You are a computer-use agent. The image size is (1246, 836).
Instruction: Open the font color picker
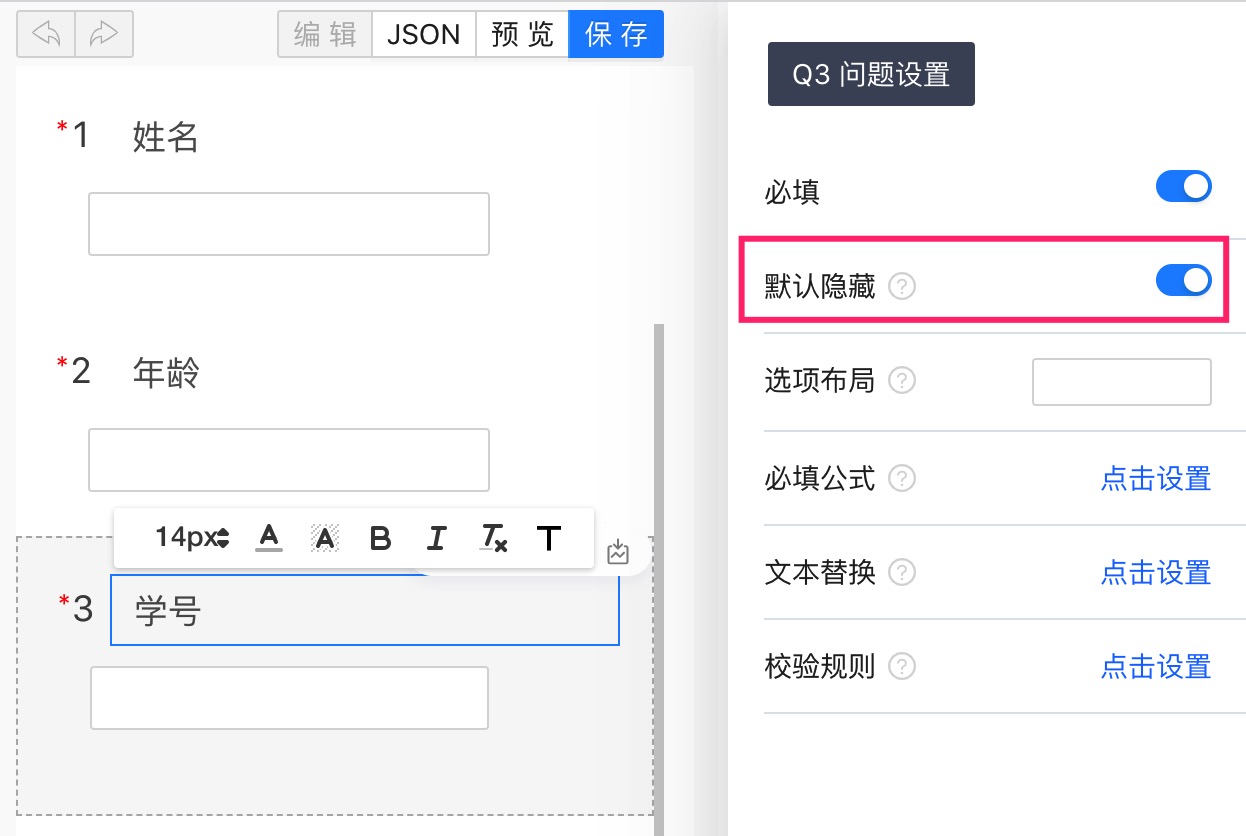(x=269, y=538)
